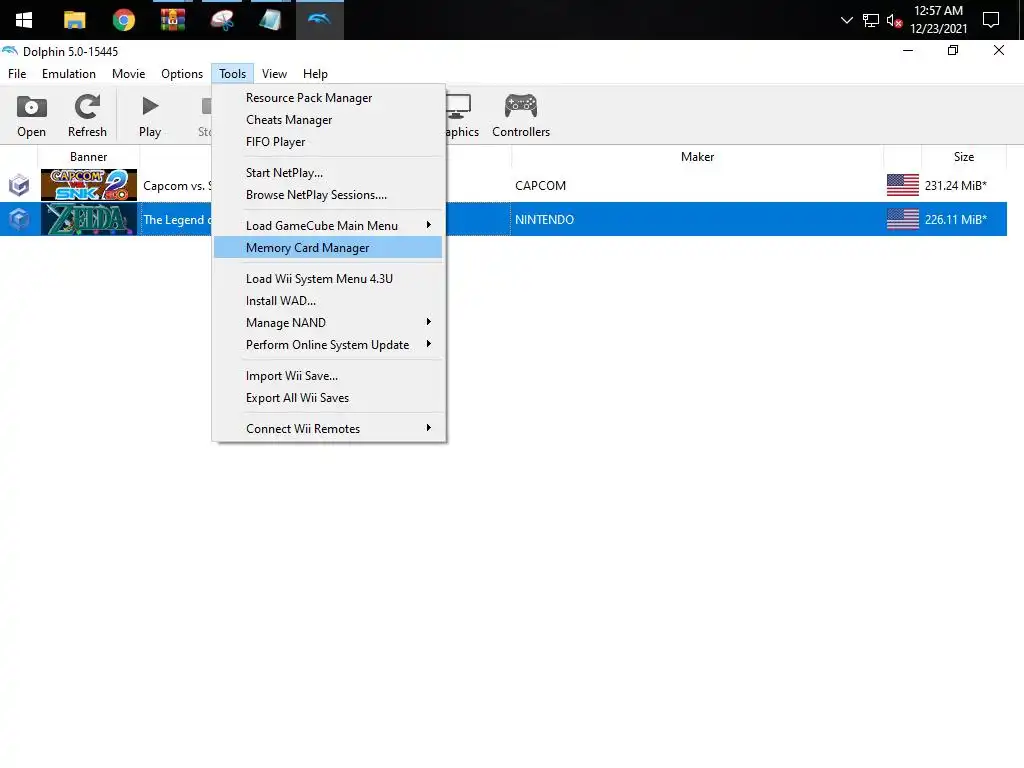The image size is (1024, 768).
Task: Show hidden tray icons chevron
Action: tap(846, 20)
